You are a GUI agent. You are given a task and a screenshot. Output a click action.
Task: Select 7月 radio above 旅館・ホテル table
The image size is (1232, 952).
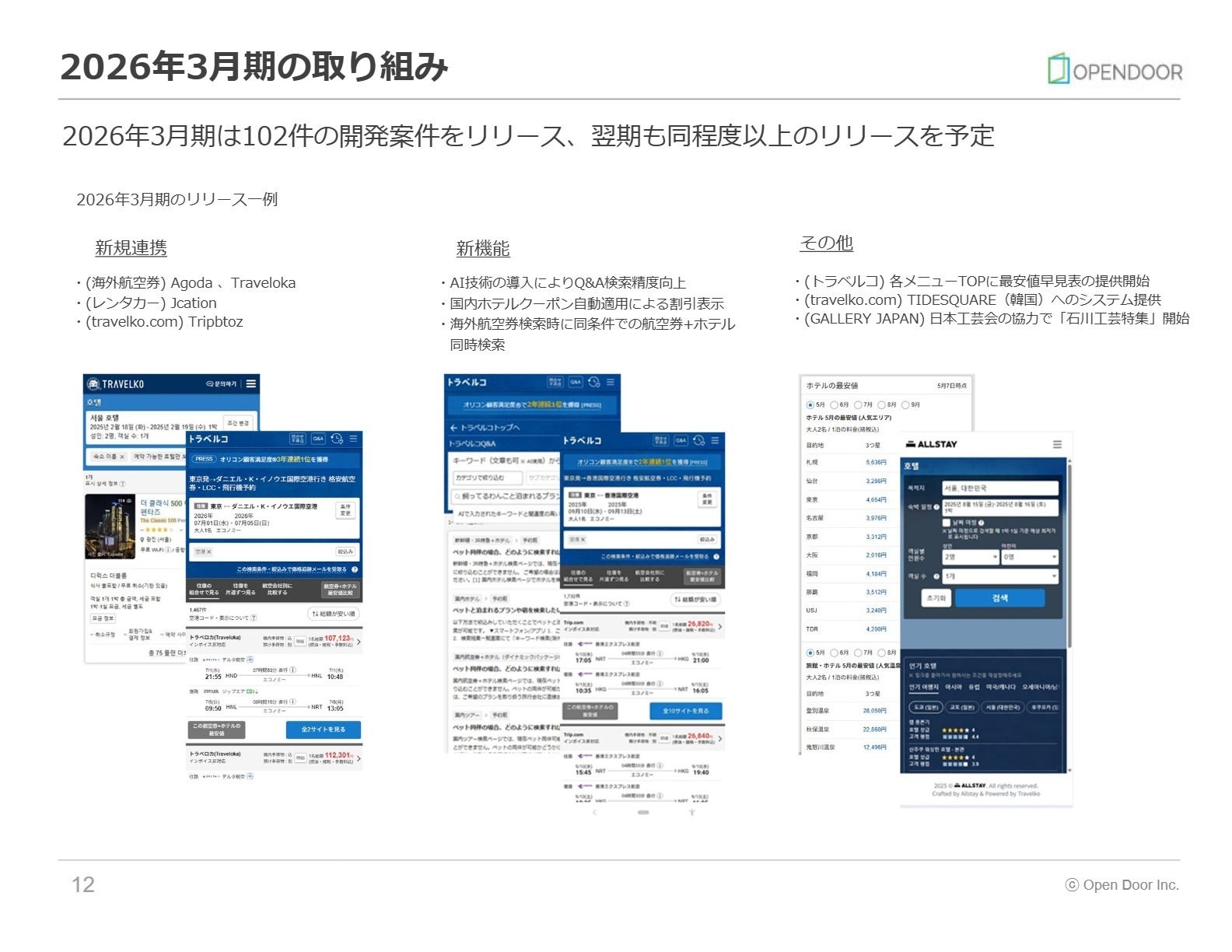(858, 653)
